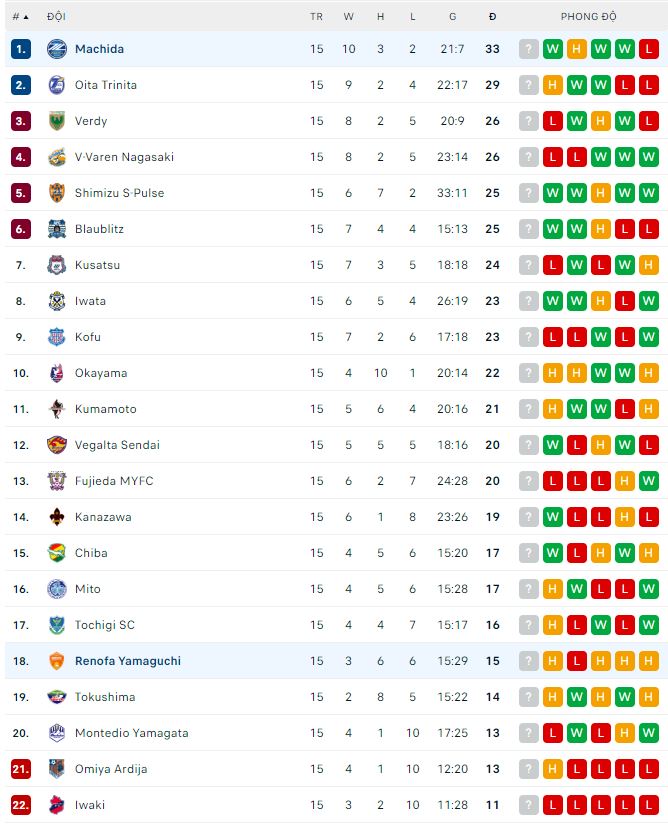The image size is (668, 827).
Task: Sort the table by rank number header
Action: click(20, 17)
